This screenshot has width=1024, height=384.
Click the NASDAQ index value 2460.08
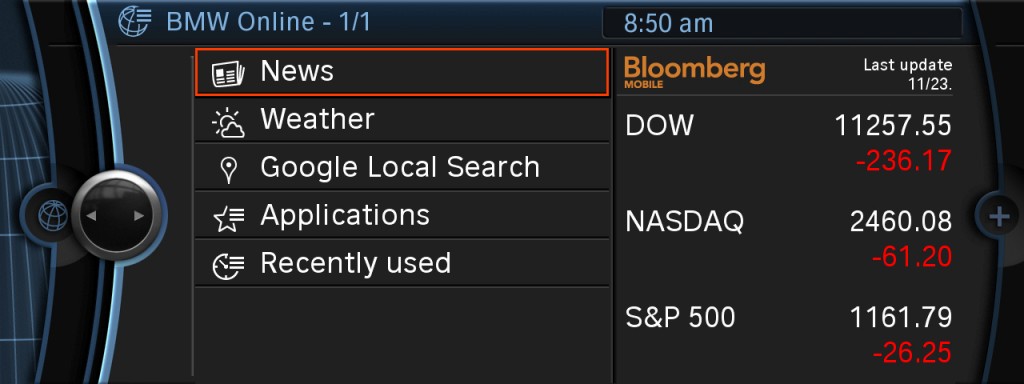(x=901, y=223)
